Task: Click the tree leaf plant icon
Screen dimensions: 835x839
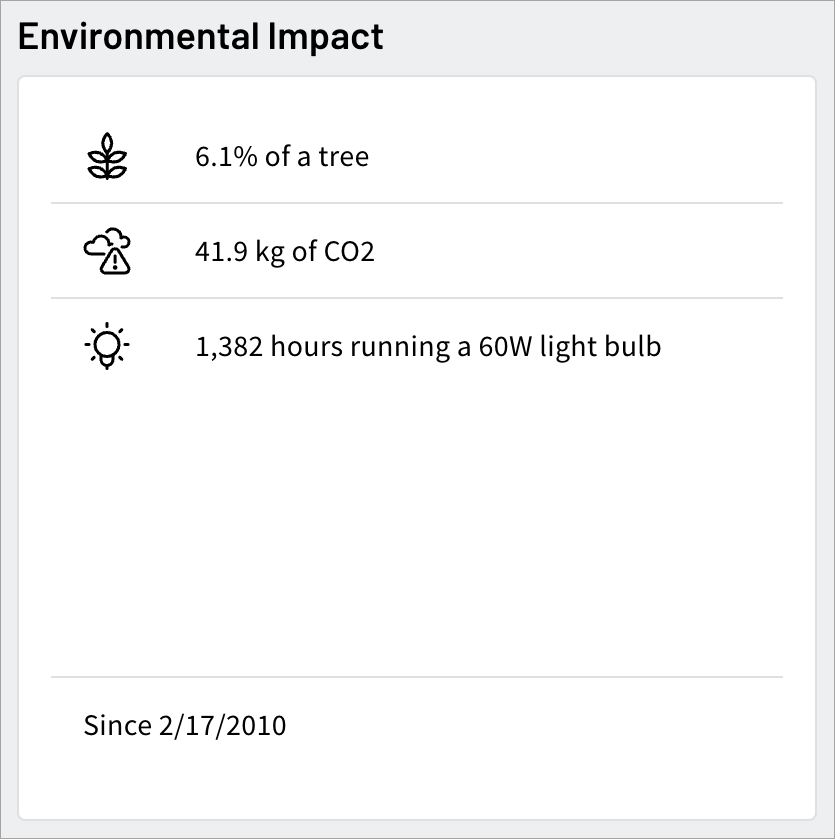Action: (107, 156)
